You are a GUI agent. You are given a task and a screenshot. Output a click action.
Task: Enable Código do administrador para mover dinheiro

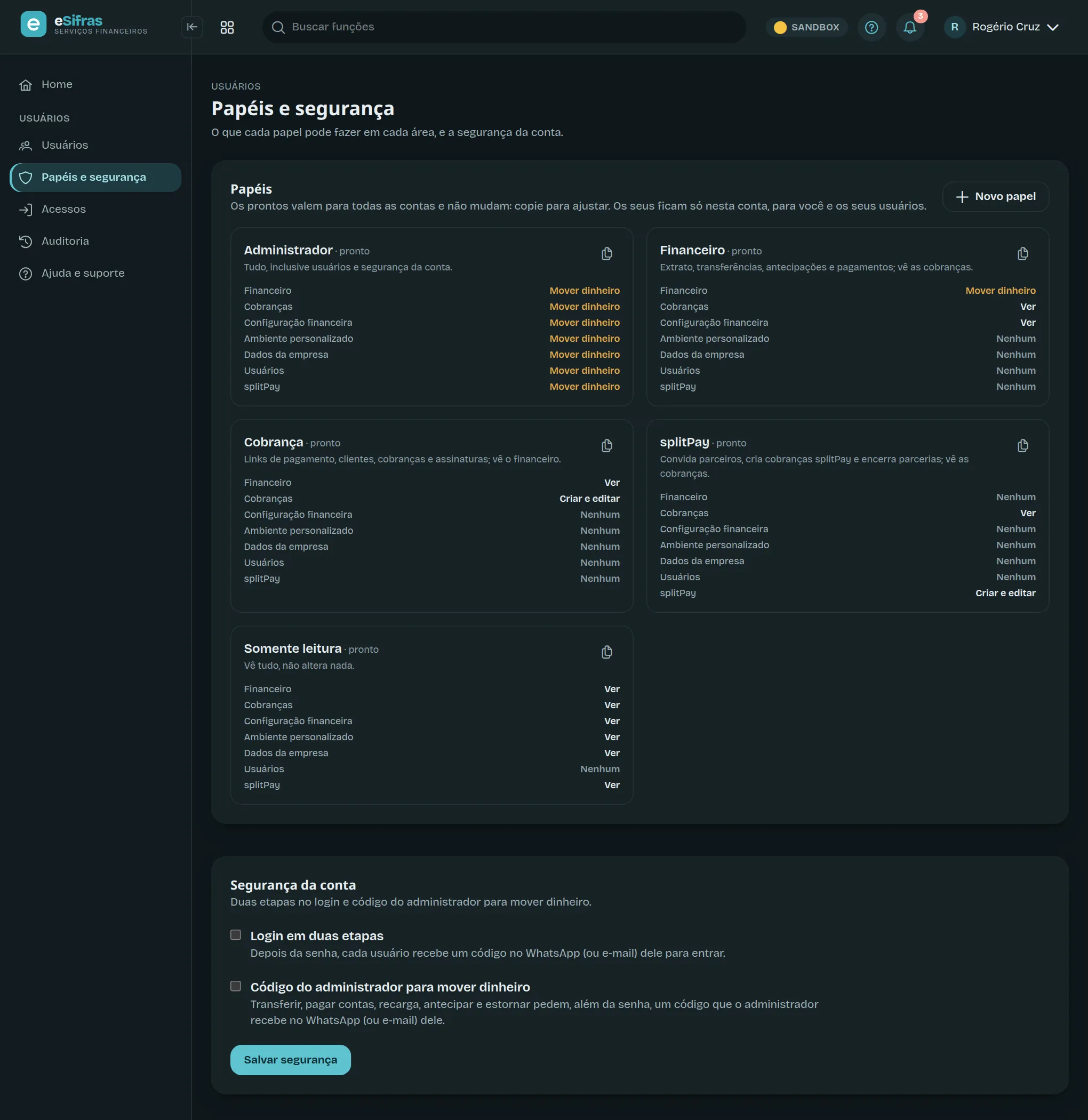coord(235,986)
